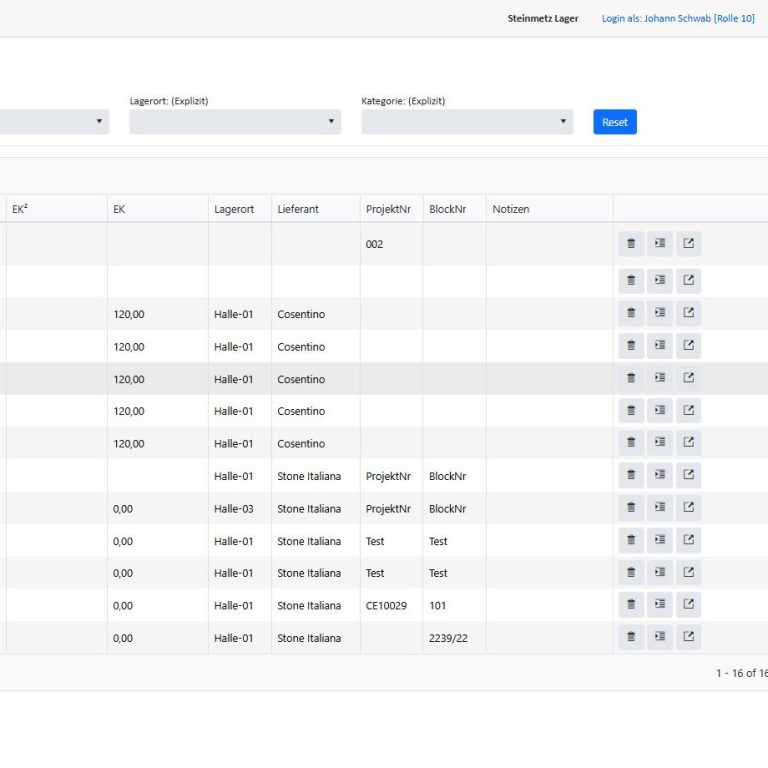
Task: Delete the completely empty table row
Action: pyautogui.click(x=631, y=281)
